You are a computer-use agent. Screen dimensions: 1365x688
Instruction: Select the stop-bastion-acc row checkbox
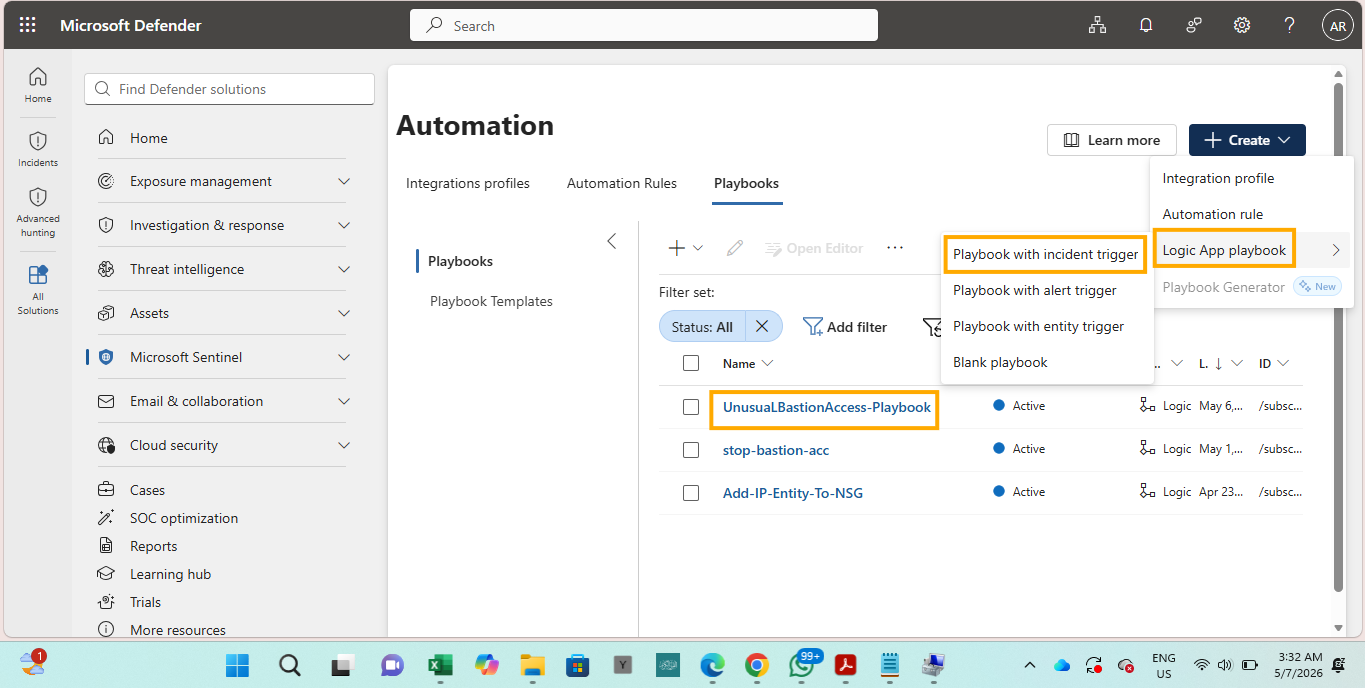pos(691,450)
